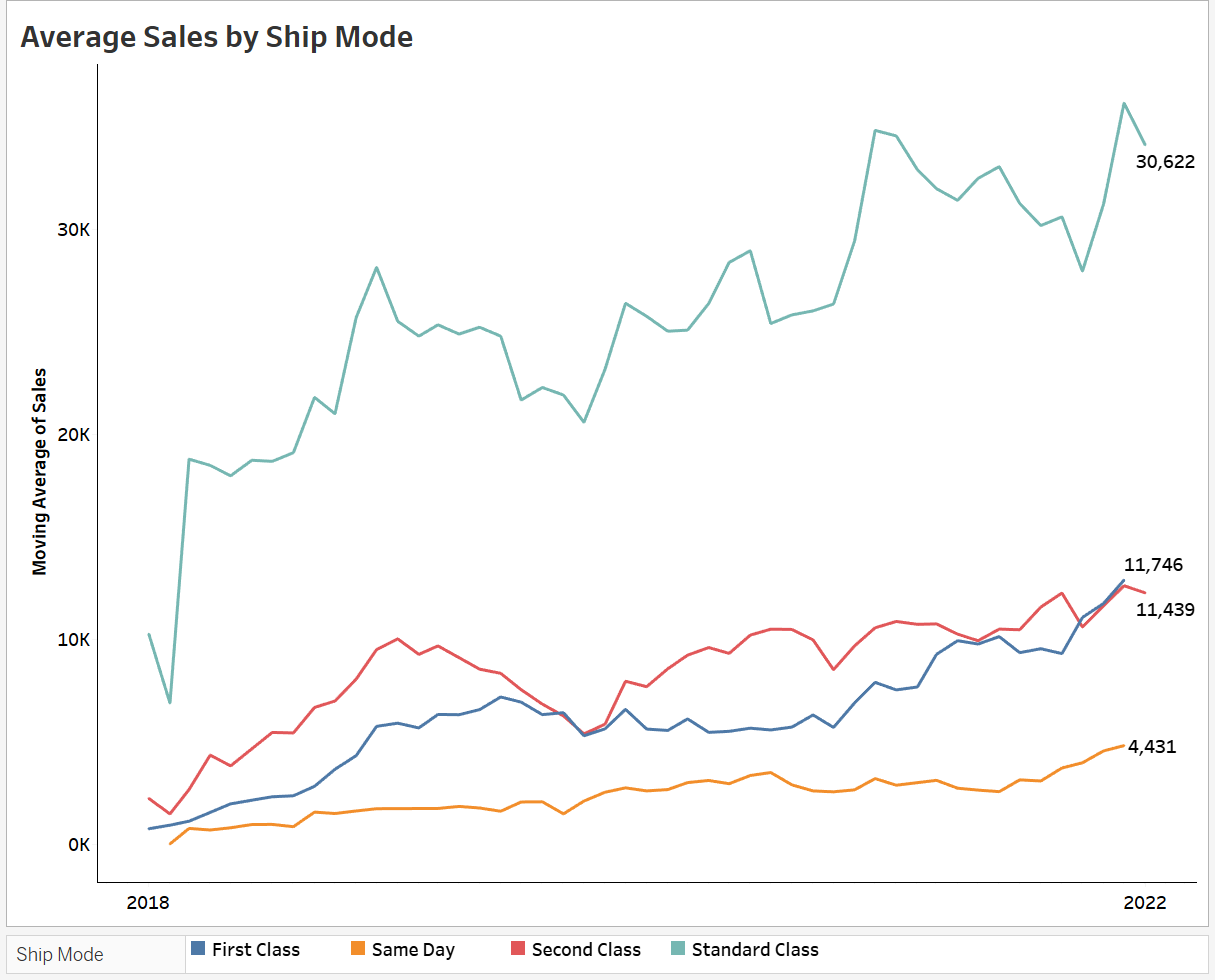Select the Same Day legend label
This screenshot has height=980, width=1215.
(413, 950)
